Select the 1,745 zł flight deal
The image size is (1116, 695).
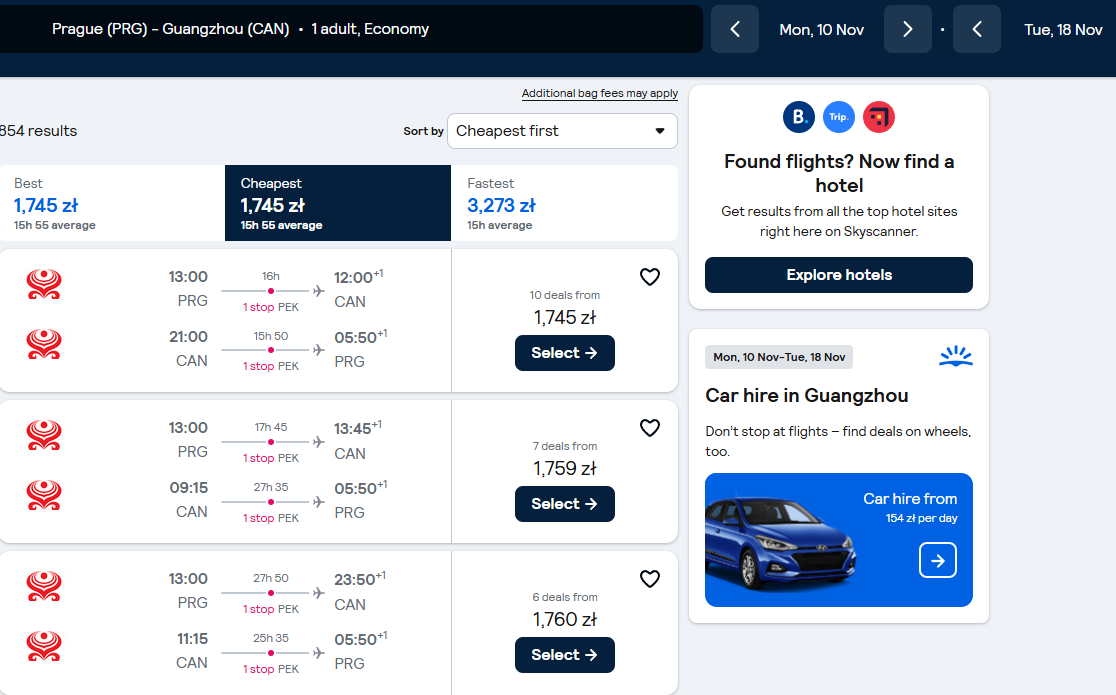[564, 353]
